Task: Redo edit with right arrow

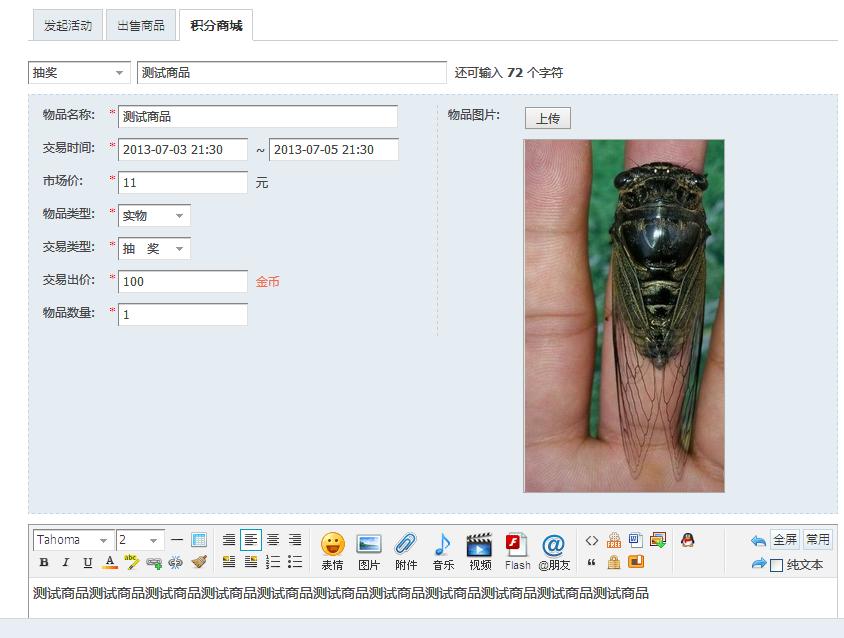Action: coord(758,564)
